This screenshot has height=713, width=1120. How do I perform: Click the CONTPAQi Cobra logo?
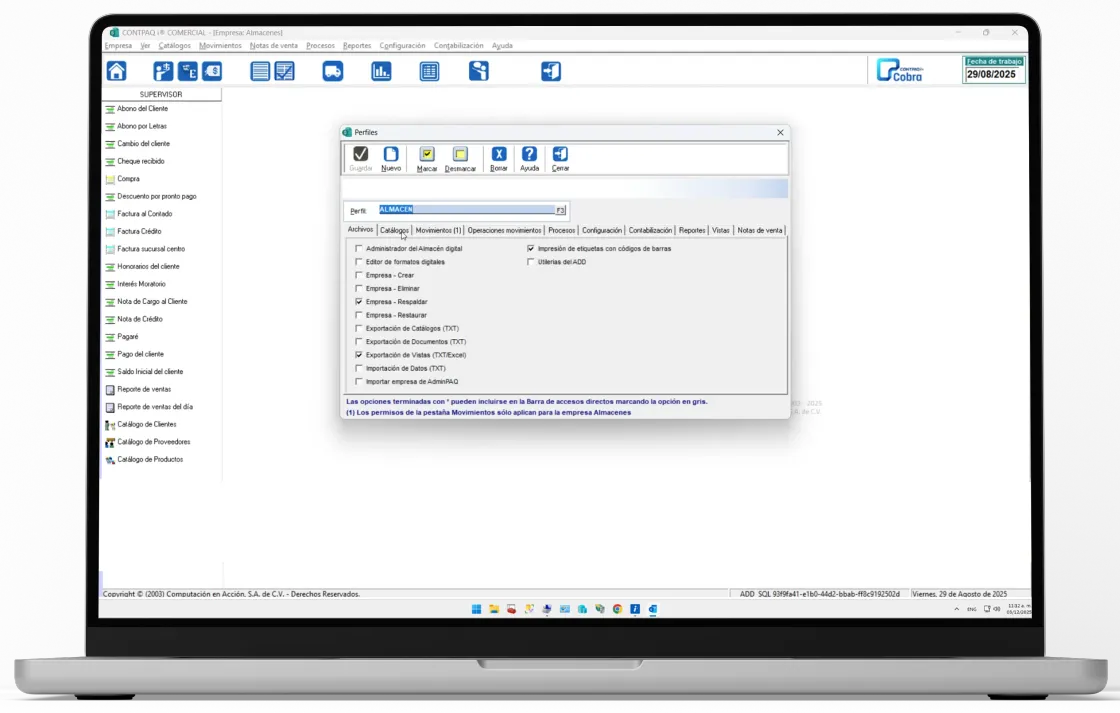pyautogui.click(x=900, y=70)
